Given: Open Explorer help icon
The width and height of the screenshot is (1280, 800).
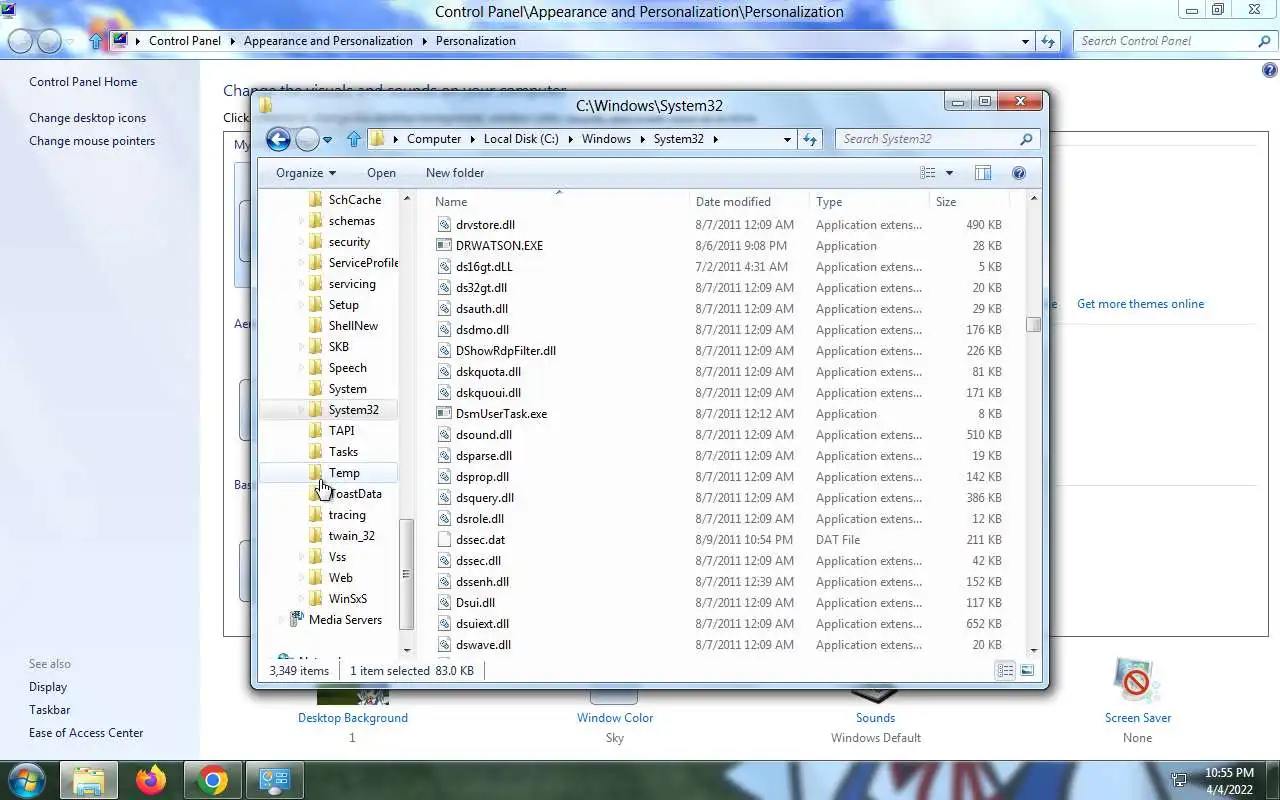Looking at the screenshot, I should (x=1019, y=173).
